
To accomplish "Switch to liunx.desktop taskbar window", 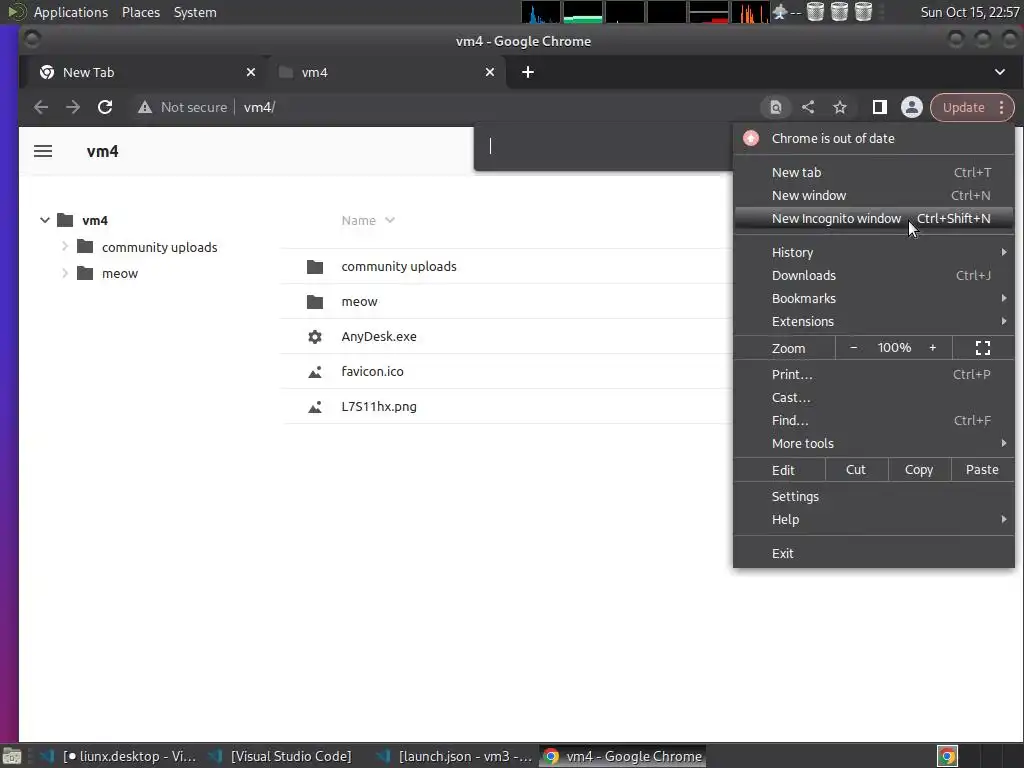I will pos(118,756).
